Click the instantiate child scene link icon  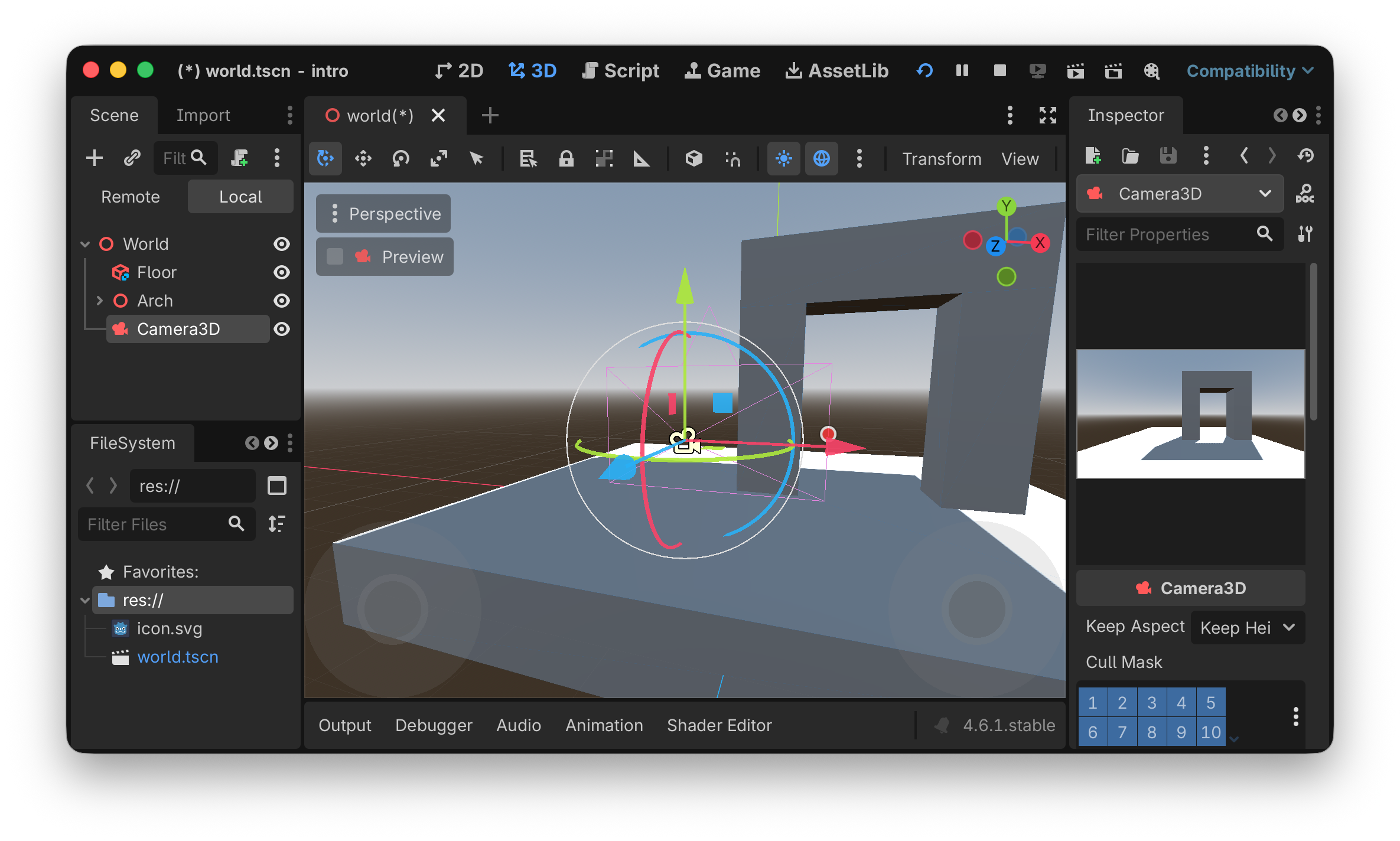132,158
